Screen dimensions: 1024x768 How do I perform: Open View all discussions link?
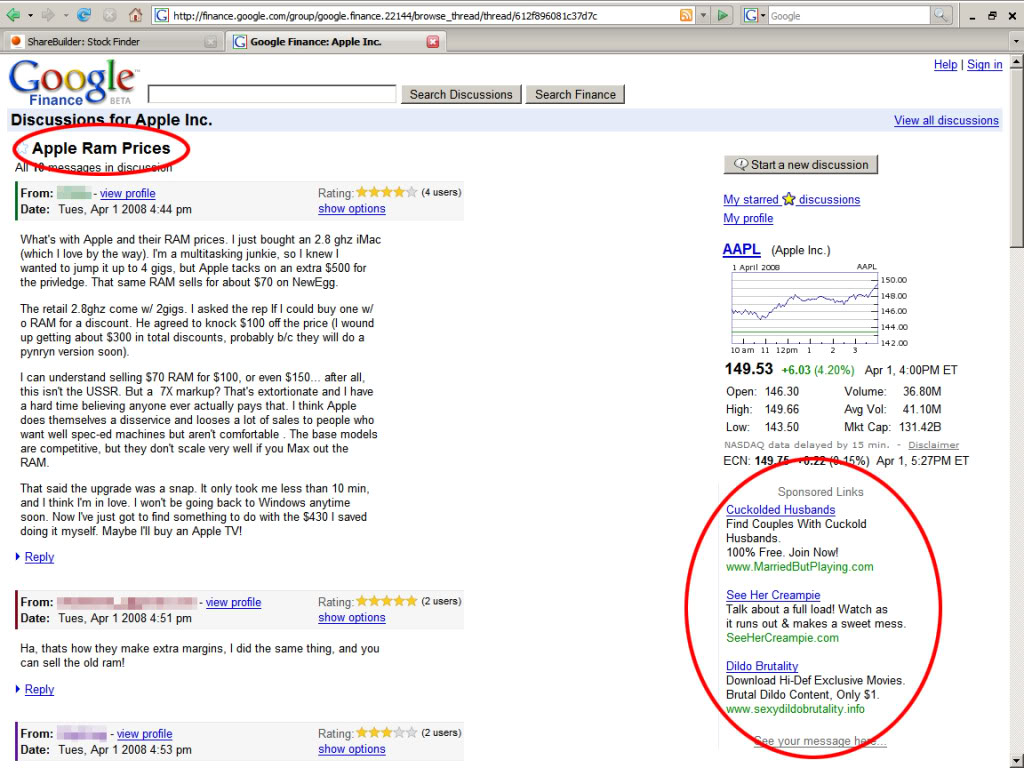tap(946, 120)
